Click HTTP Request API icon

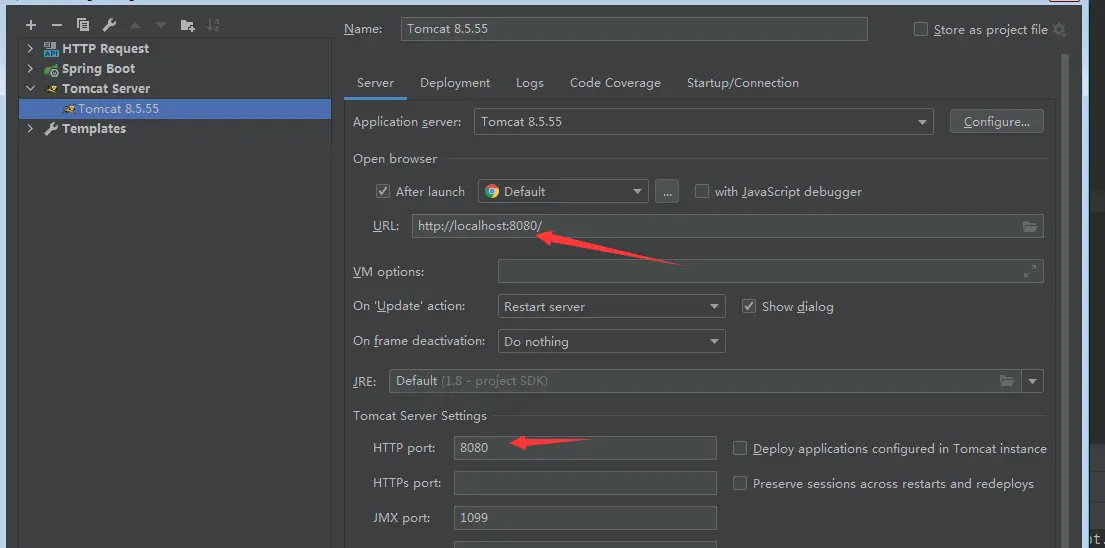(x=51, y=49)
